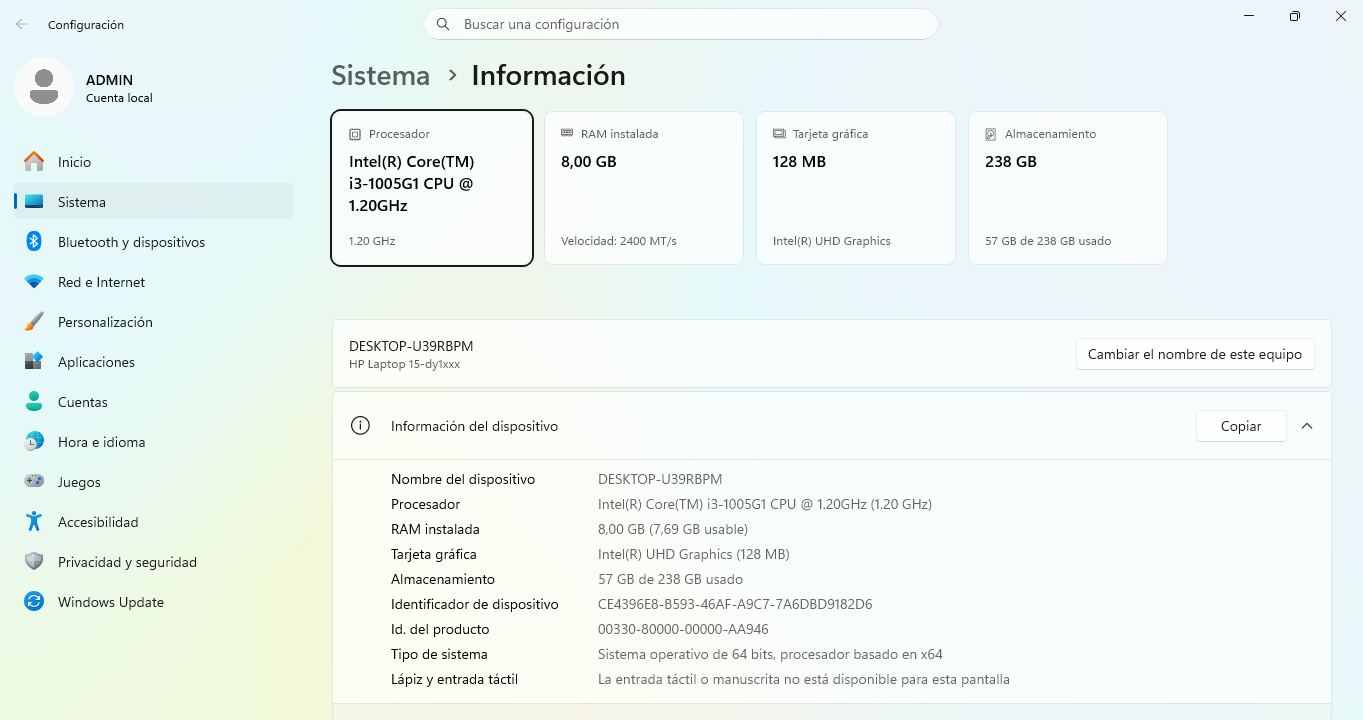Click Cambiar el nombre de este equipo
This screenshot has height=720, width=1363.
point(1195,354)
